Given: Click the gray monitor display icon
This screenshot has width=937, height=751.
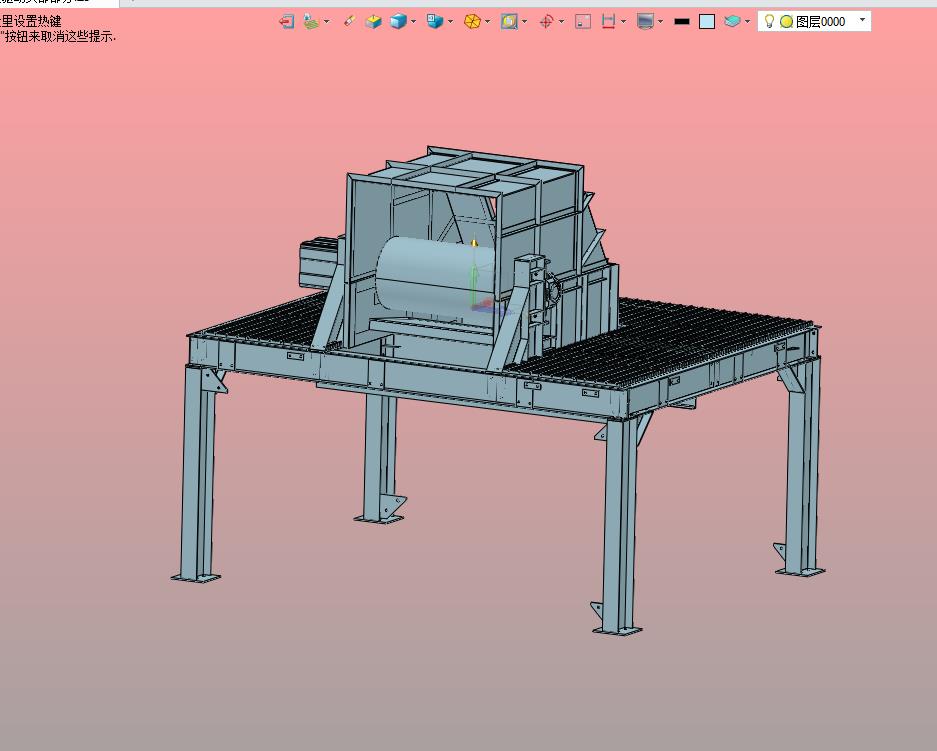Looking at the screenshot, I should click(645, 22).
